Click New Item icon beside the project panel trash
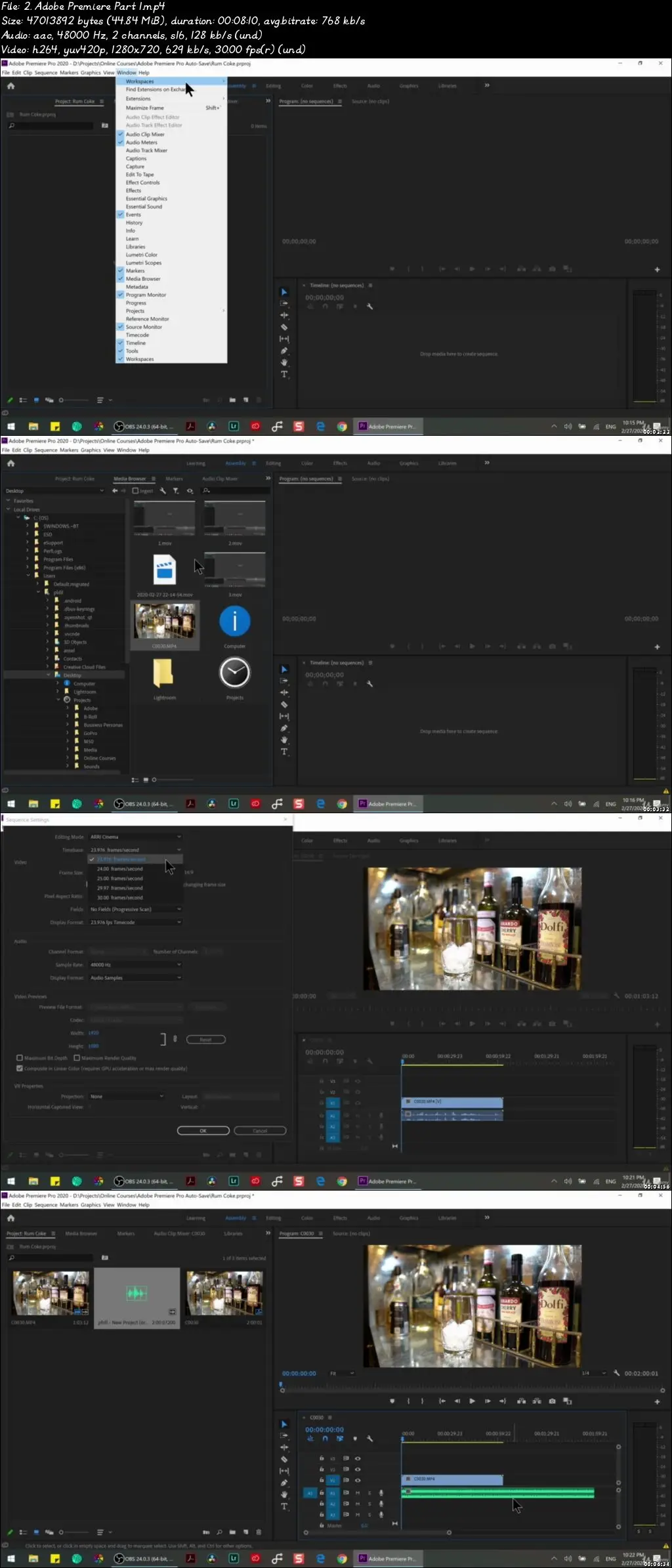The image size is (672, 1568). (245, 1532)
